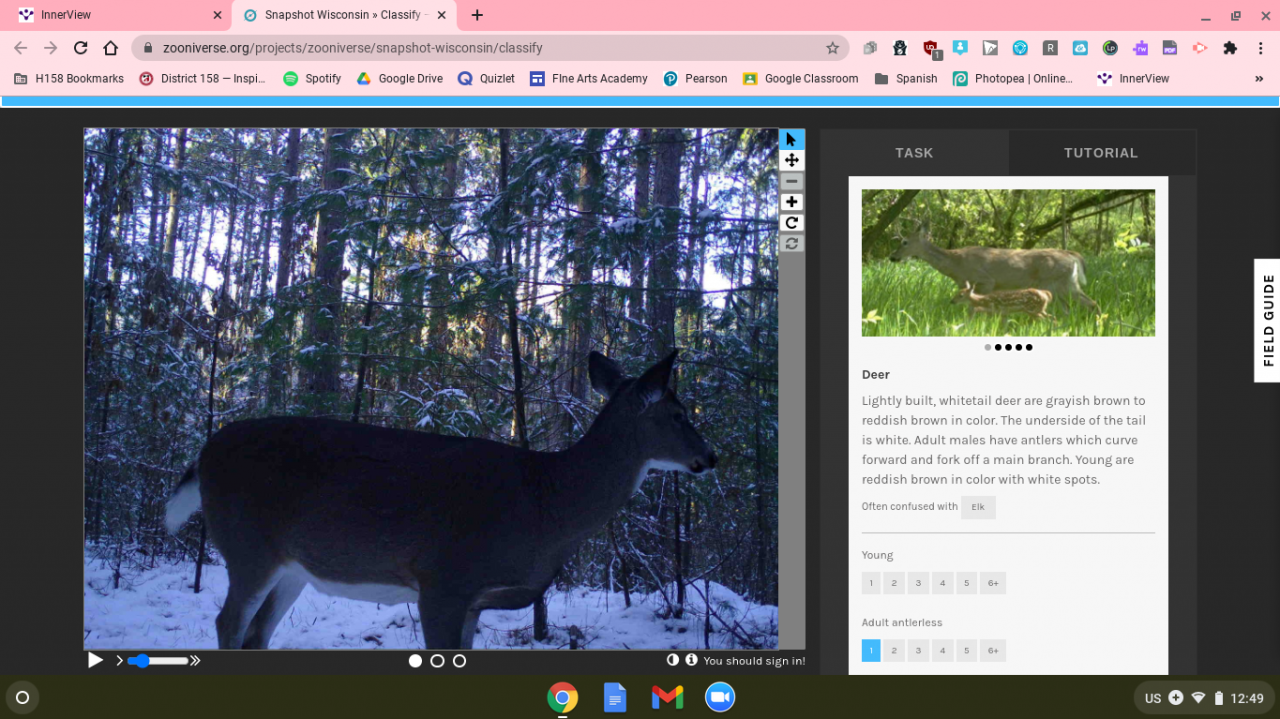Show more bookmarks with double chevron
The width and height of the screenshot is (1280, 719).
pos(1259,78)
